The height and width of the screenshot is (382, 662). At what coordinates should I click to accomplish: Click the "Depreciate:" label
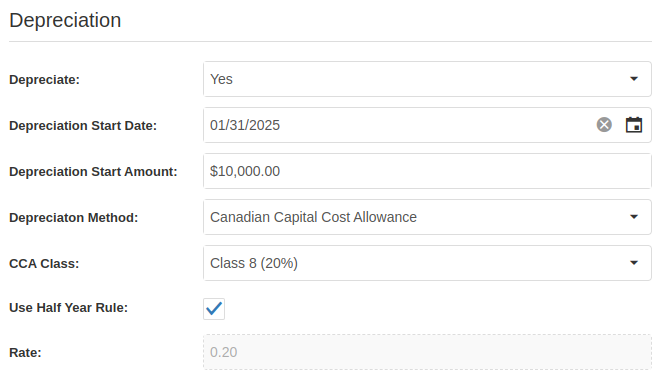(44, 80)
